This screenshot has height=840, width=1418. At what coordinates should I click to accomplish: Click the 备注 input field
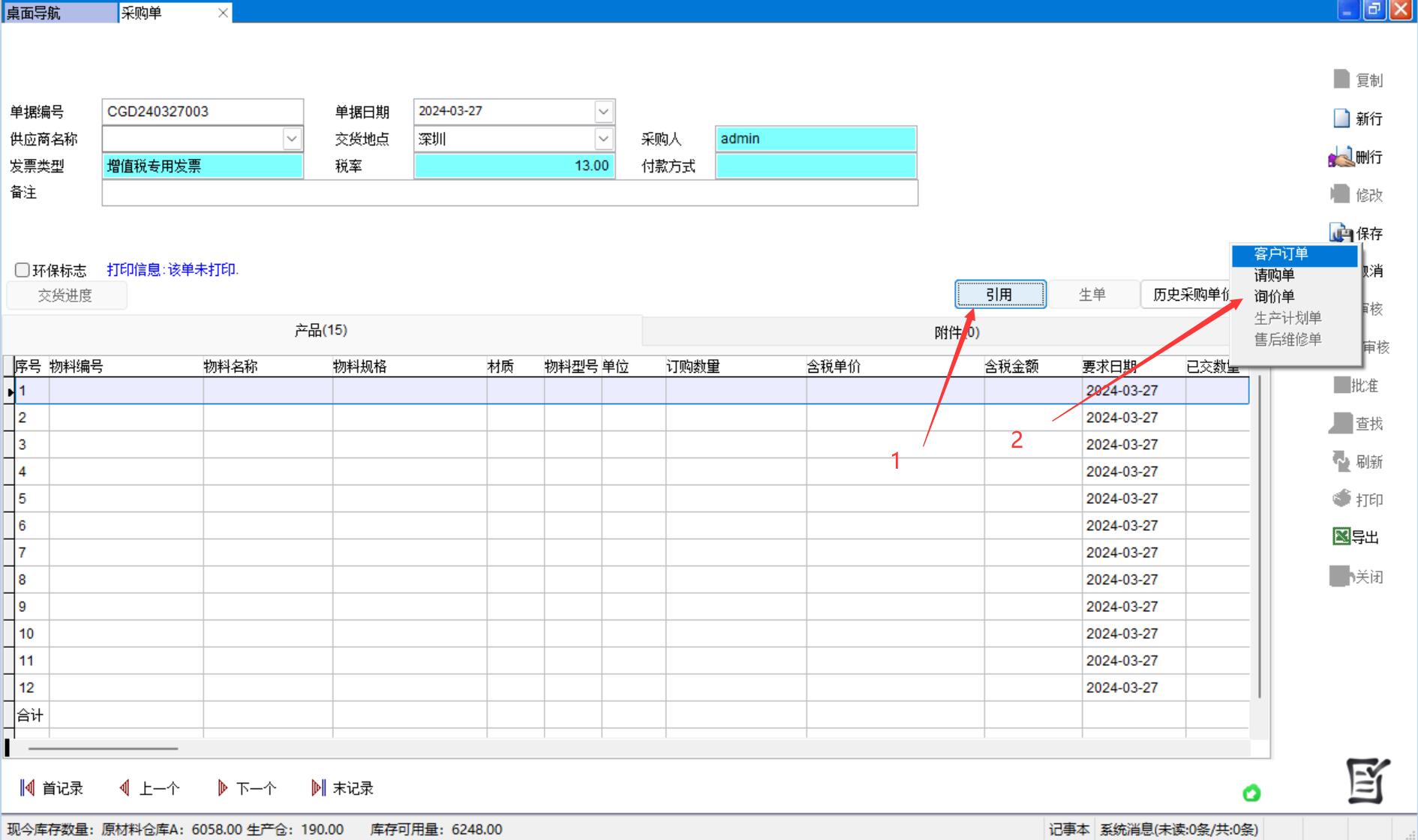tap(509, 193)
